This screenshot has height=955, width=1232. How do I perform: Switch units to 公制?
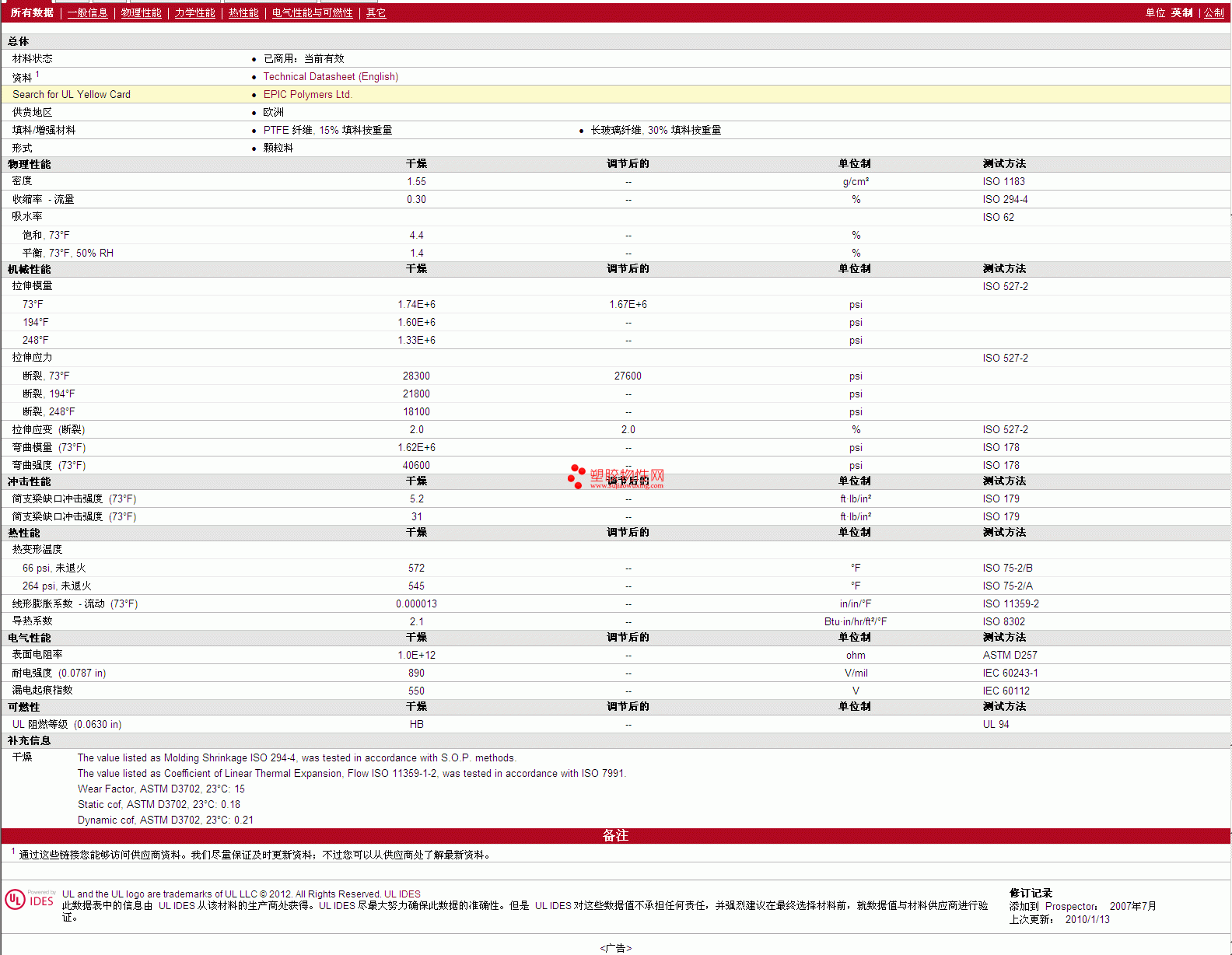click(1213, 12)
